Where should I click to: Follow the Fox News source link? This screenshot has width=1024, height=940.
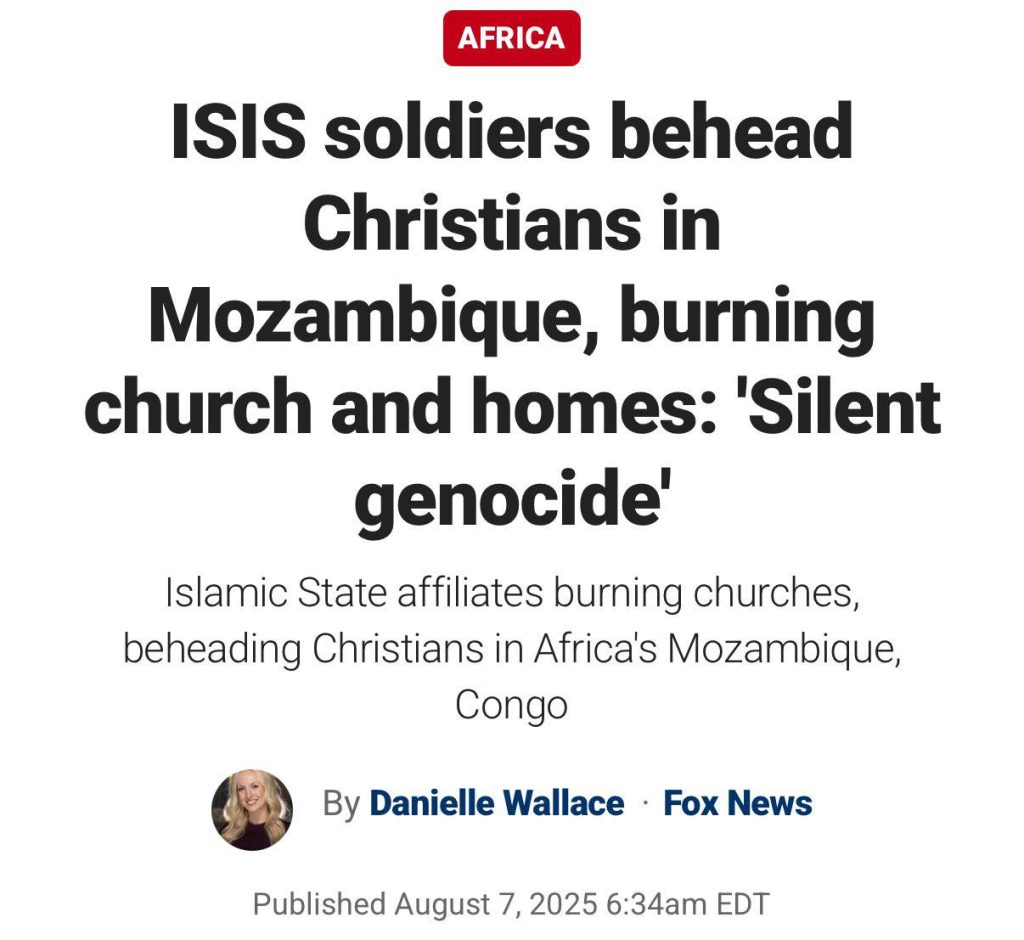point(738,803)
